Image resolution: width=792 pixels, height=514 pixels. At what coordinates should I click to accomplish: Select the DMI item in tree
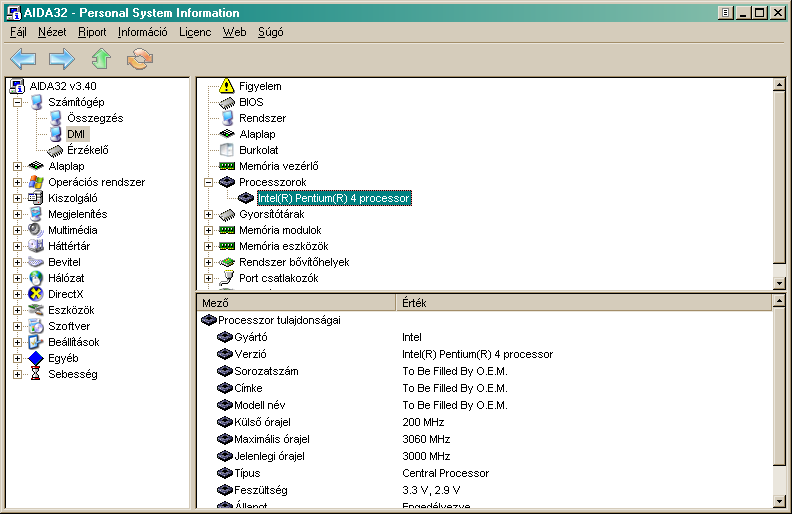coord(76,134)
